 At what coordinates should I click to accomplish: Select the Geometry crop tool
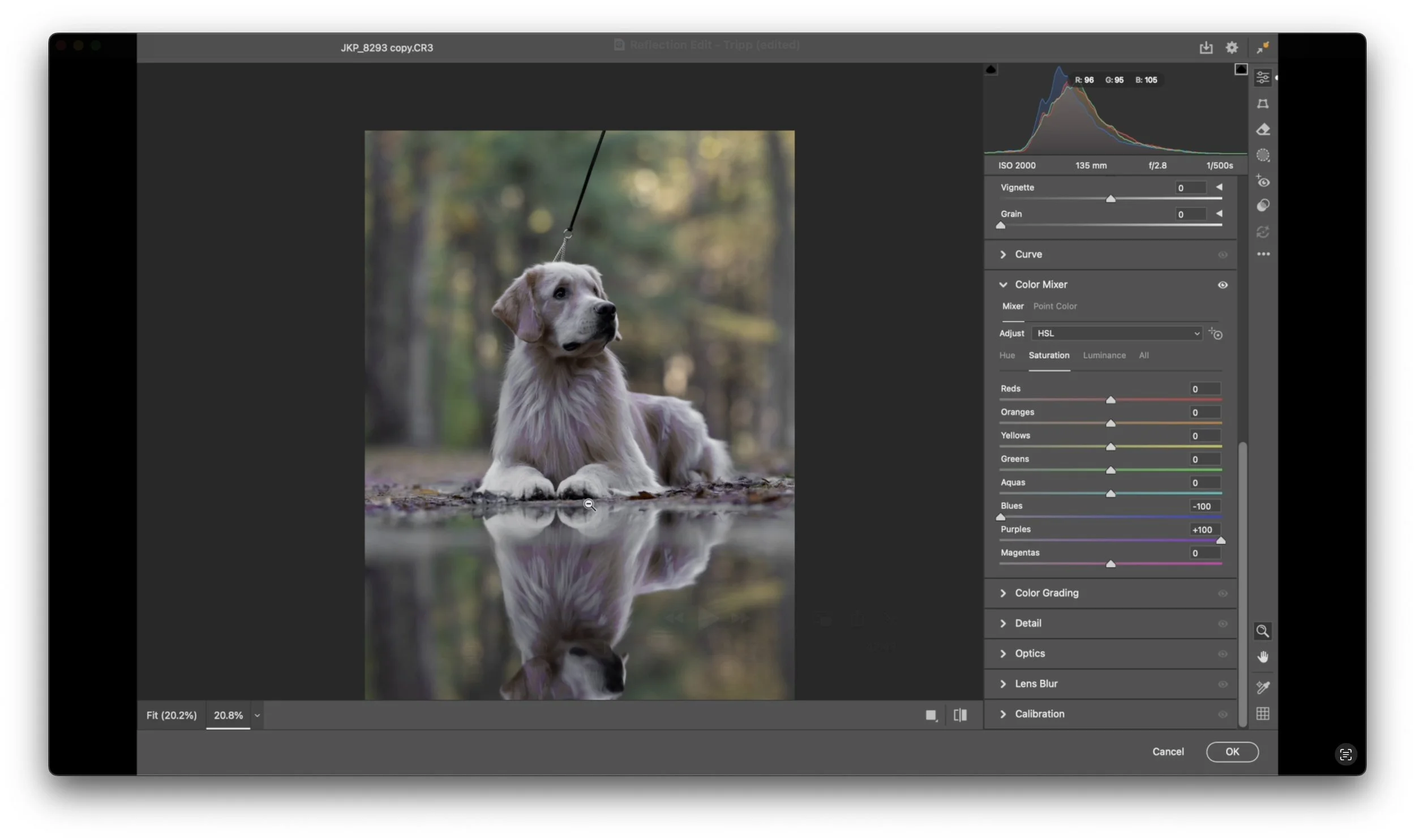point(1262,104)
